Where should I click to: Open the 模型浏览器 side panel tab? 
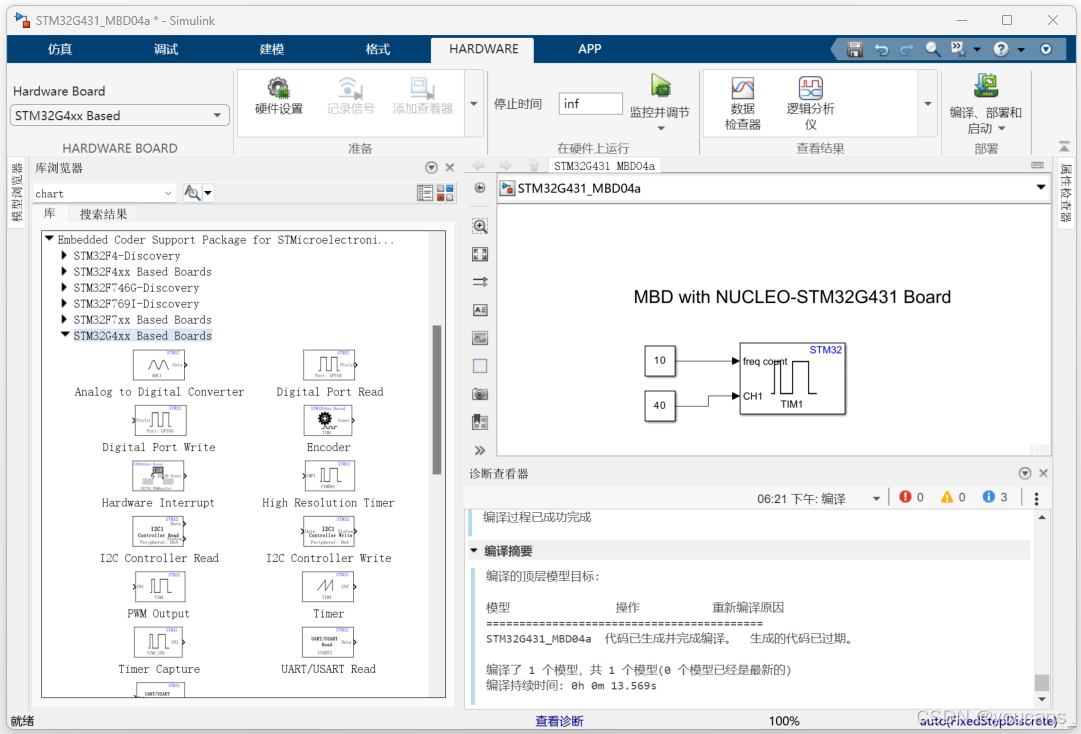click(x=17, y=192)
